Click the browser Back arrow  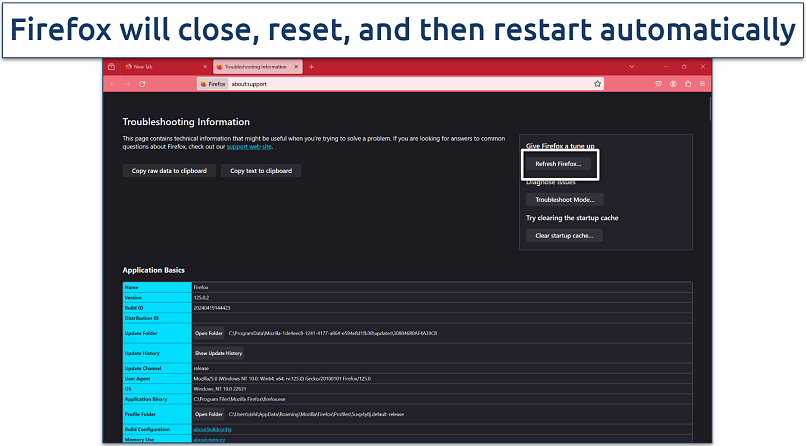(x=112, y=84)
